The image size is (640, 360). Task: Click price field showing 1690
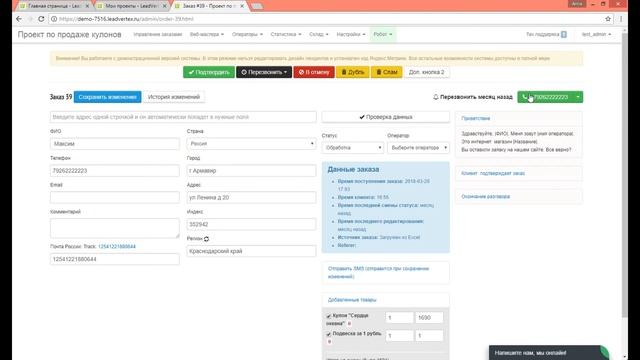click(429, 318)
